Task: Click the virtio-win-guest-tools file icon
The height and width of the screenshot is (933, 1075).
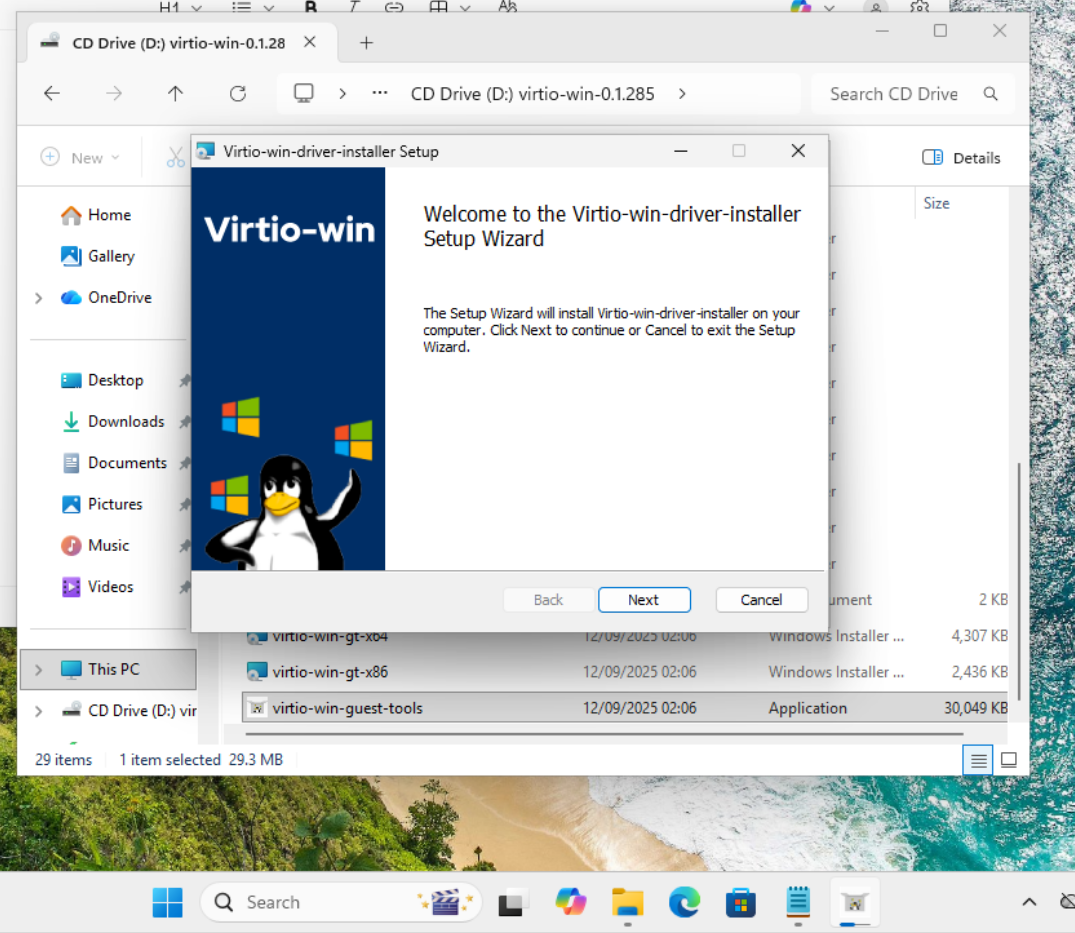Action: pyautogui.click(x=257, y=707)
